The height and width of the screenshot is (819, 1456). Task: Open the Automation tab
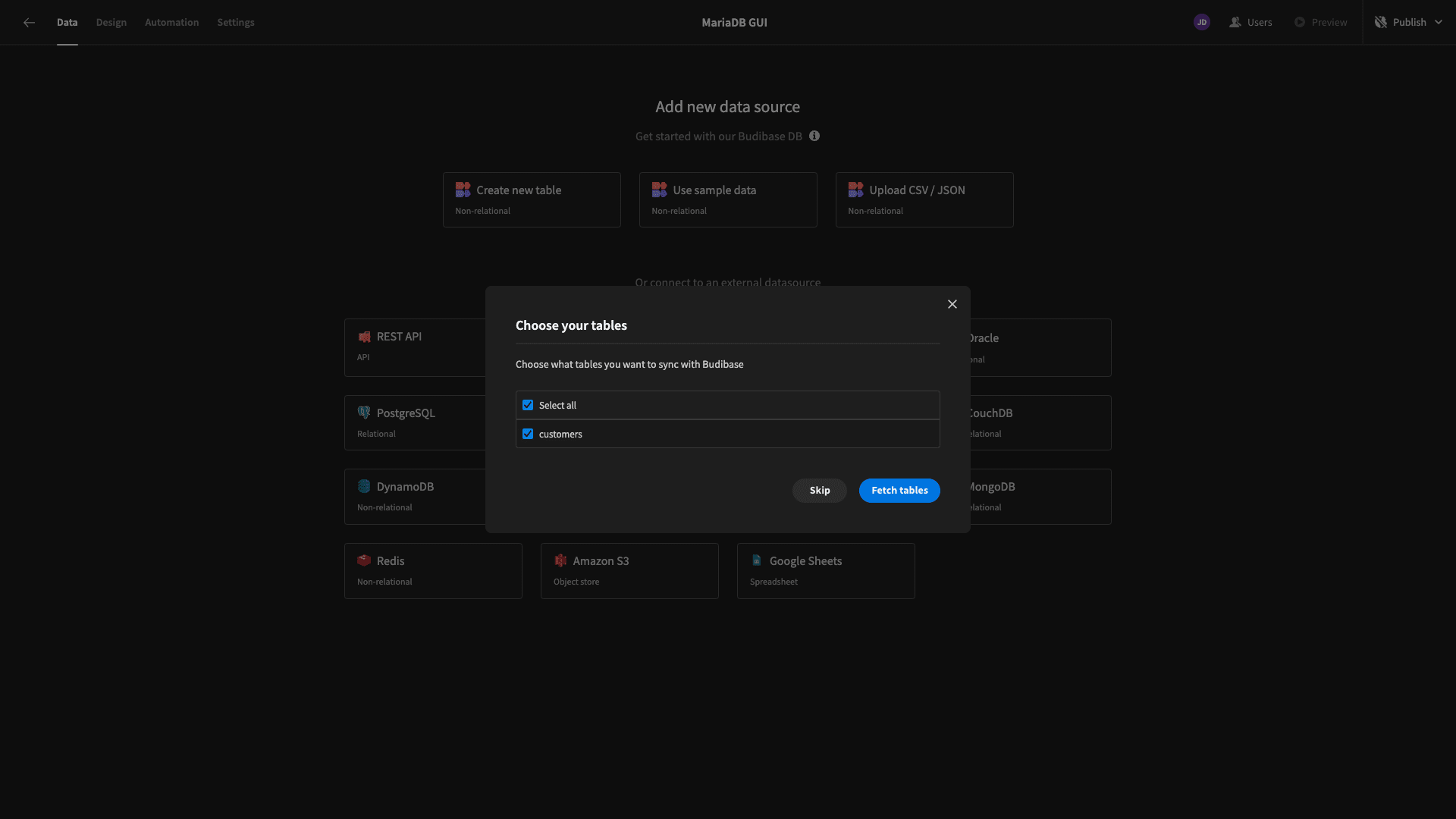172,23
